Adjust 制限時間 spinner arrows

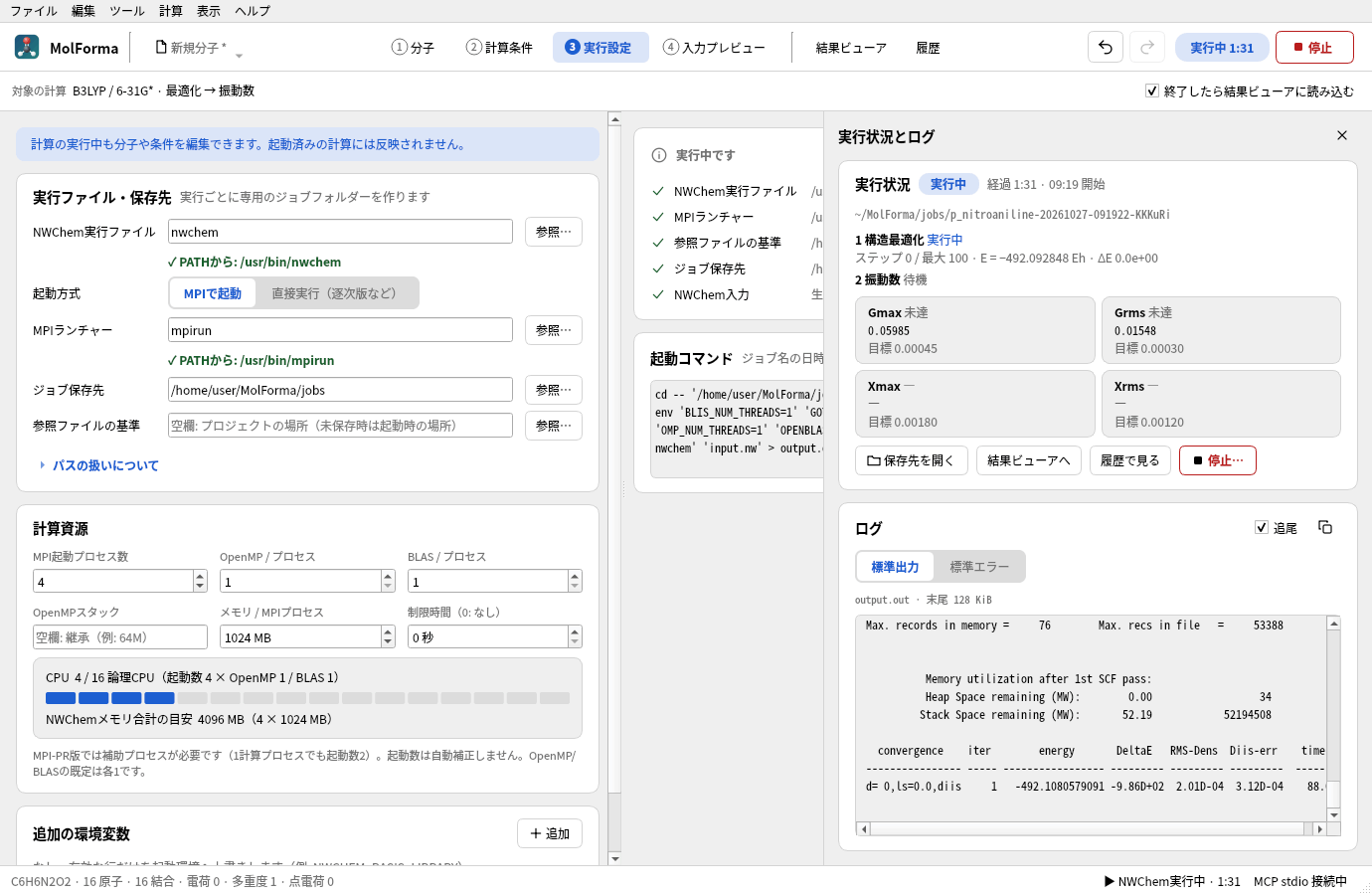(575, 636)
